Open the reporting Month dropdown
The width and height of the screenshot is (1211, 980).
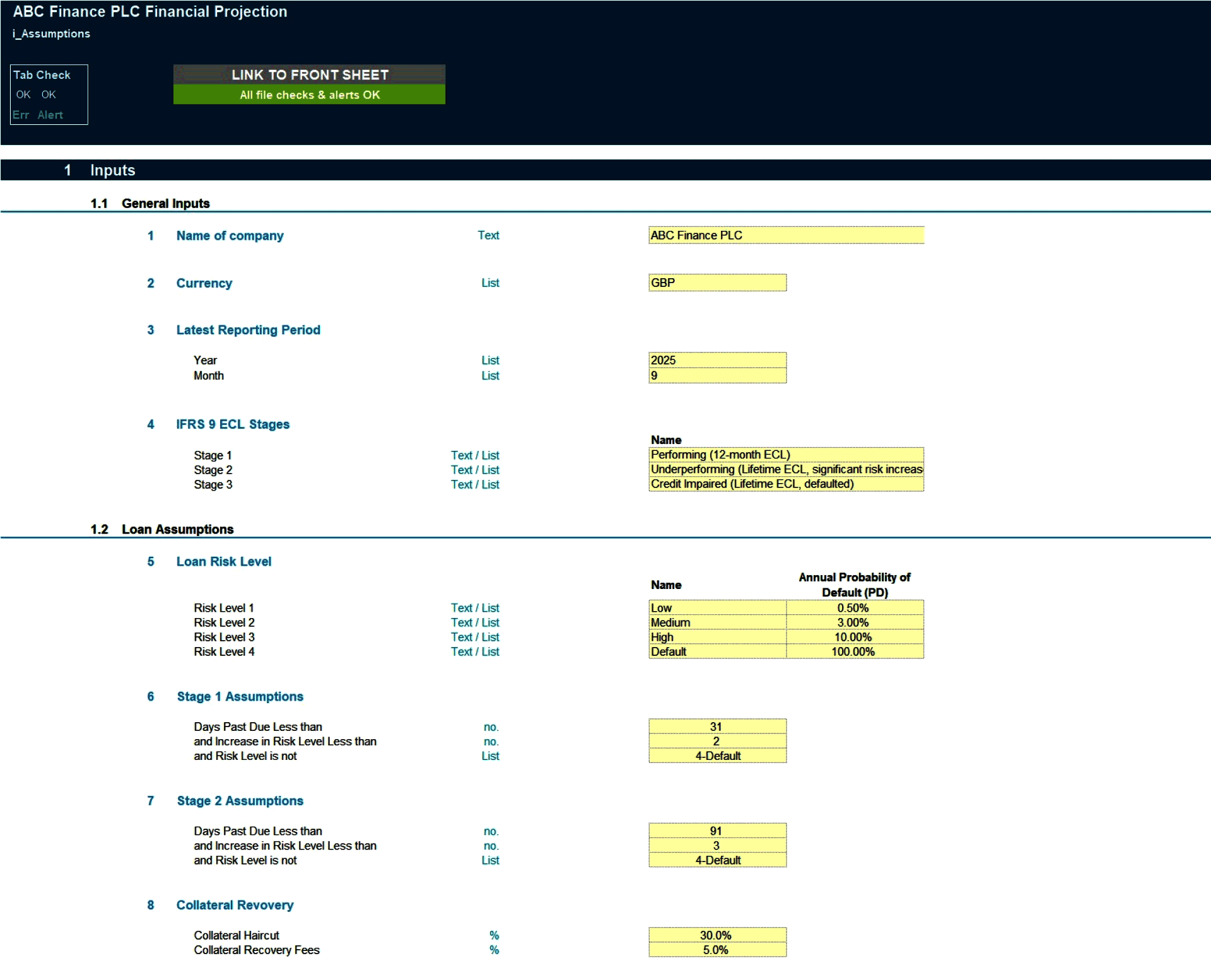point(717,375)
